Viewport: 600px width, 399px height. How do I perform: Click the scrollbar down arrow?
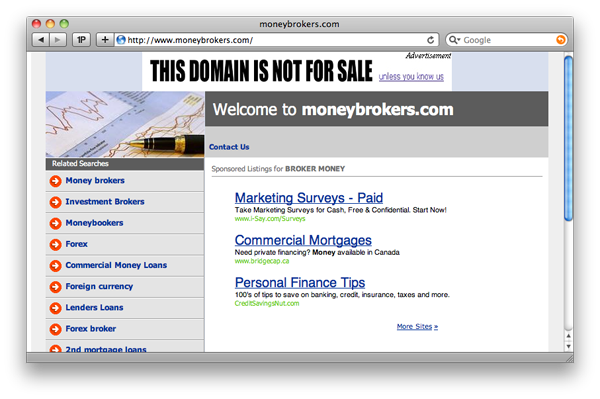click(x=569, y=346)
